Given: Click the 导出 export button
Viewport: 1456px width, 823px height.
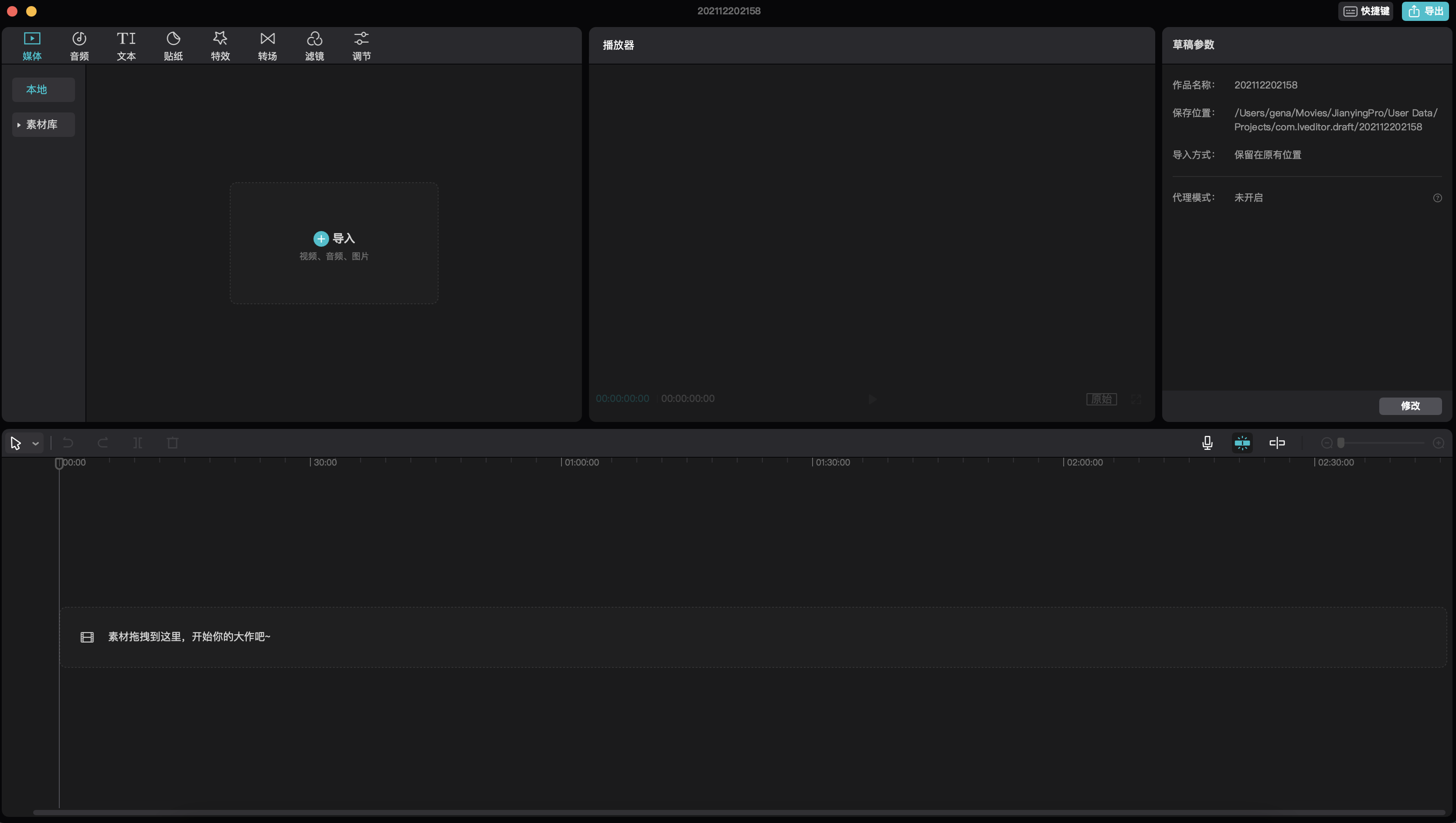Looking at the screenshot, I should tap(1425, 11).
